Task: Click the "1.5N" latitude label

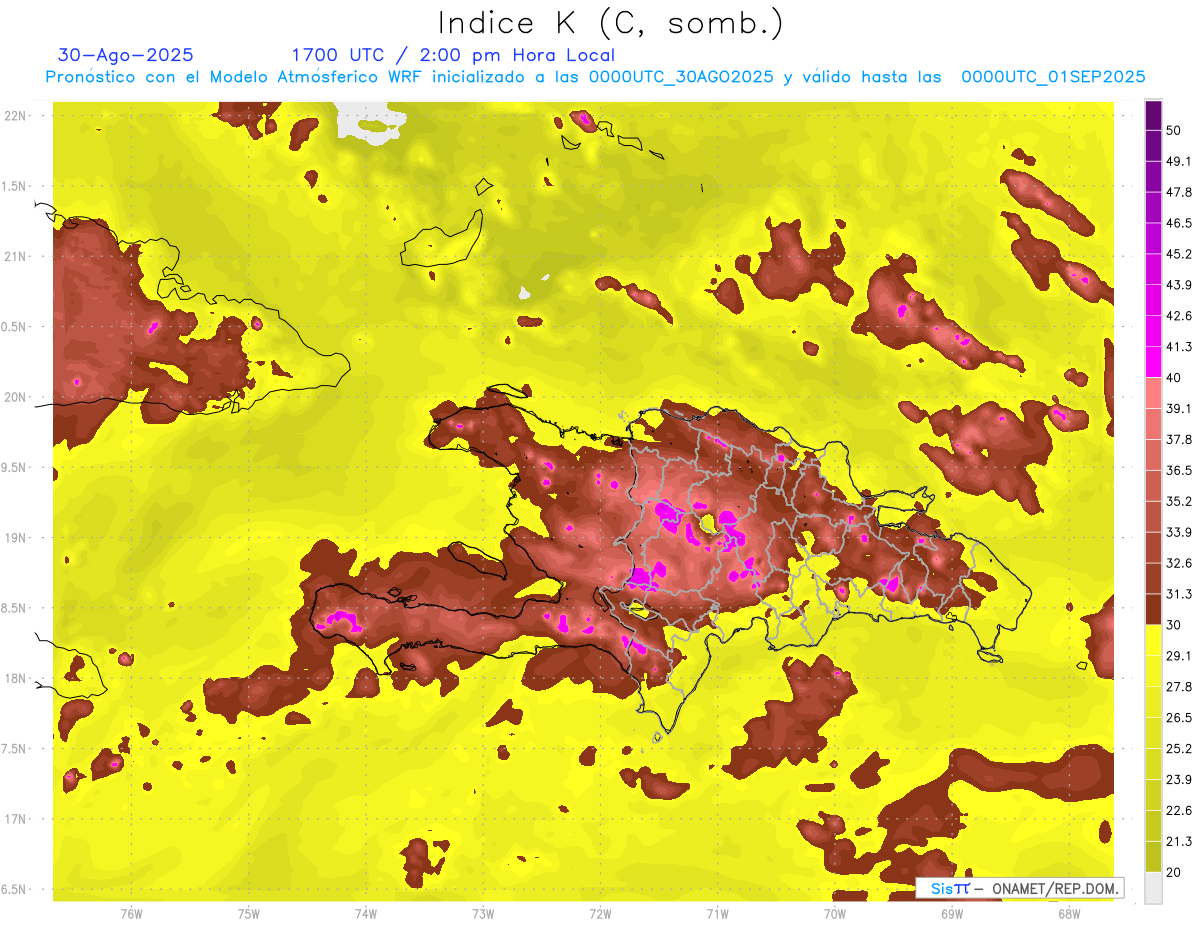Action: pos(15,186)
